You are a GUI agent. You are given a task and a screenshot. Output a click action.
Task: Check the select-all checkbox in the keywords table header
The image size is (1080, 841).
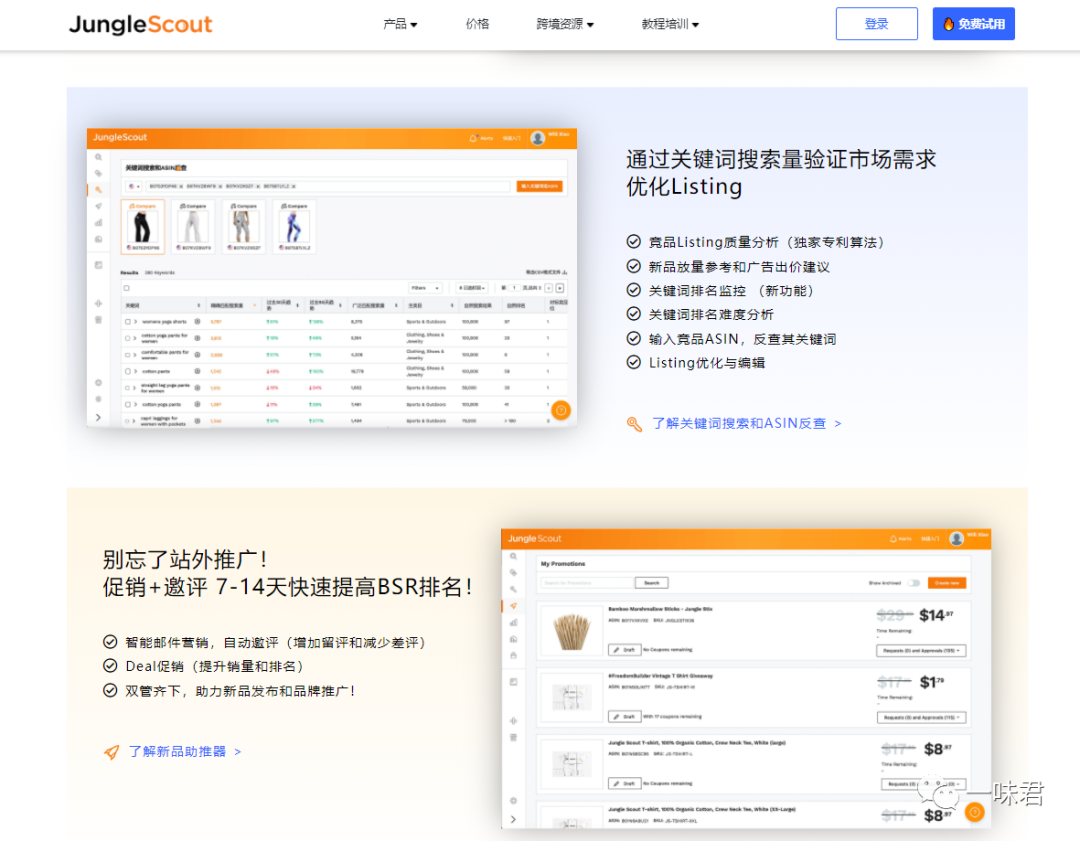pyautogui.click(x=125, y=286)
